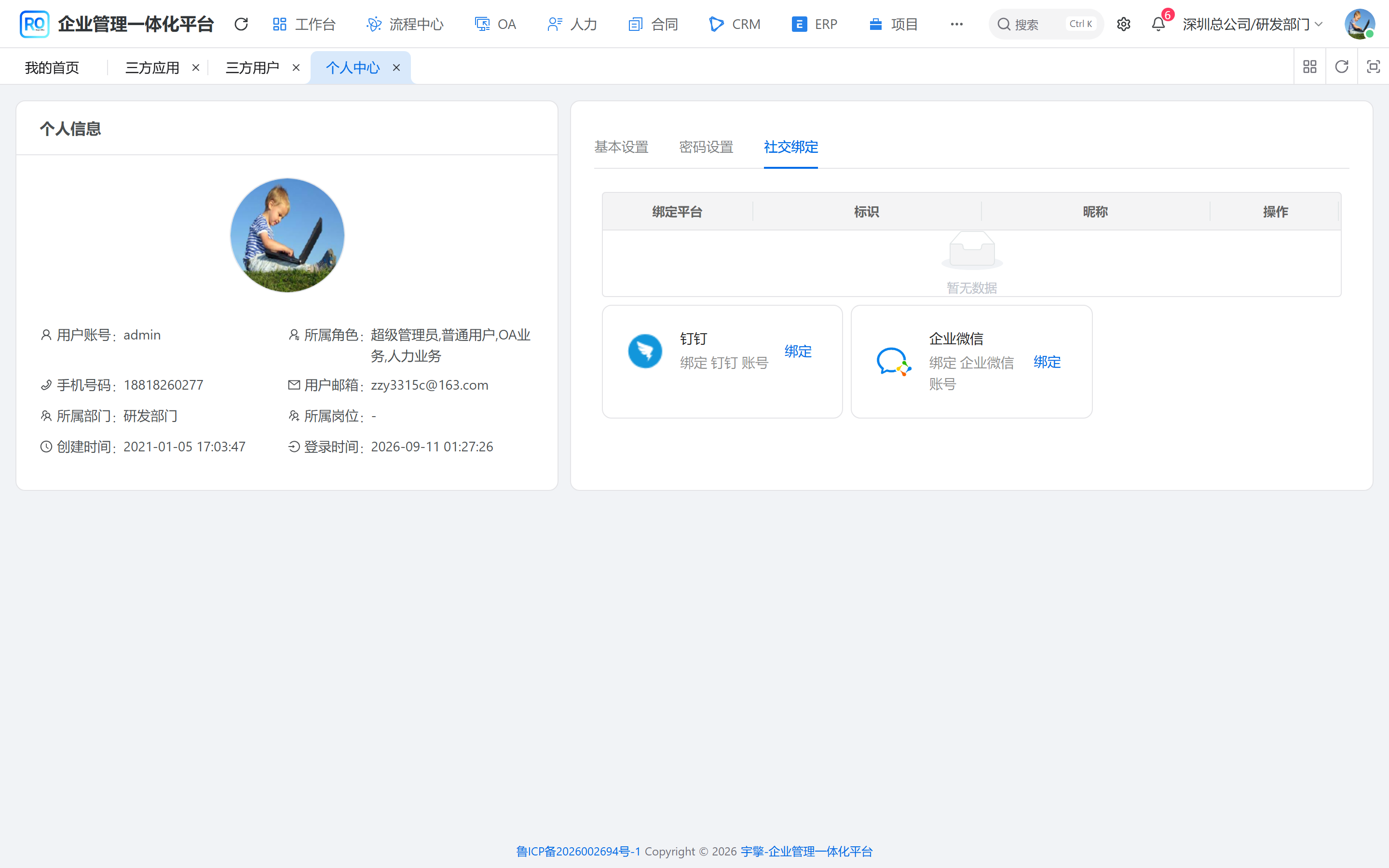Select the 社交绑定 tab
The image size is (1389, 868).
[x=791, y=147]
